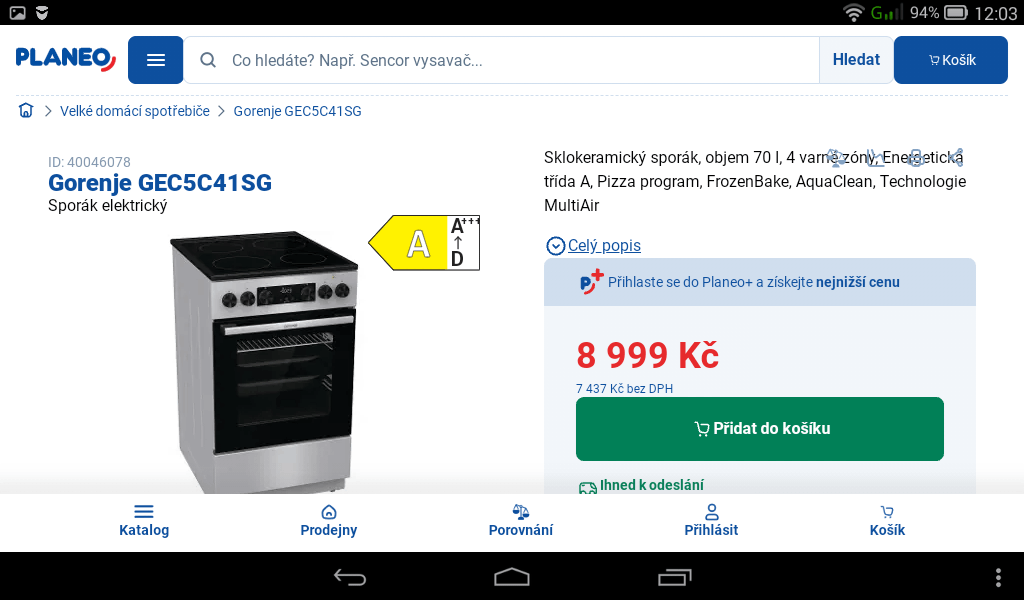Open the price history chart icon

pyautogui.click(x=876, y=157)
